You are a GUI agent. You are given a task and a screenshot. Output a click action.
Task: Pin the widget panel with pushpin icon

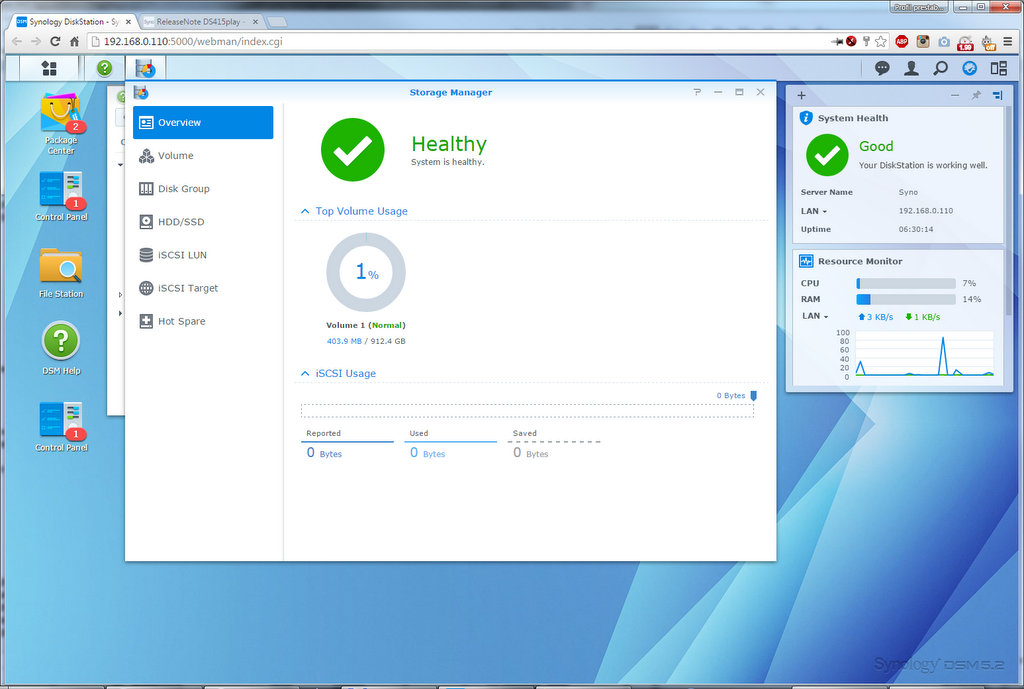coord(976,95)
